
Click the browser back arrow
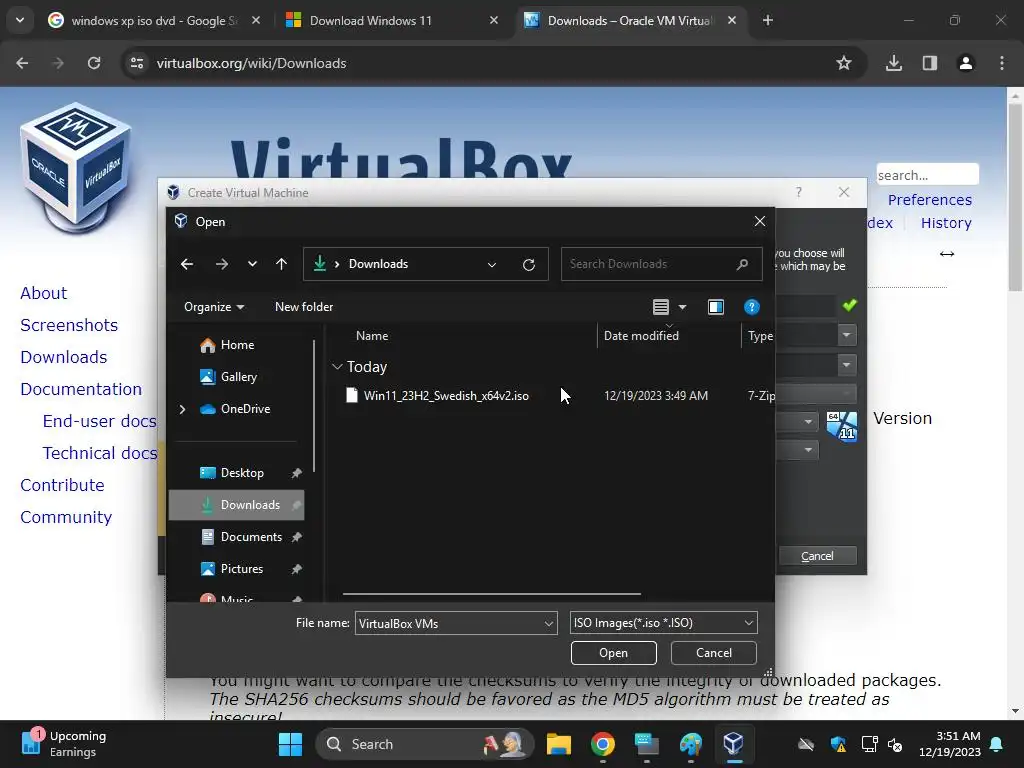[22, 63]
